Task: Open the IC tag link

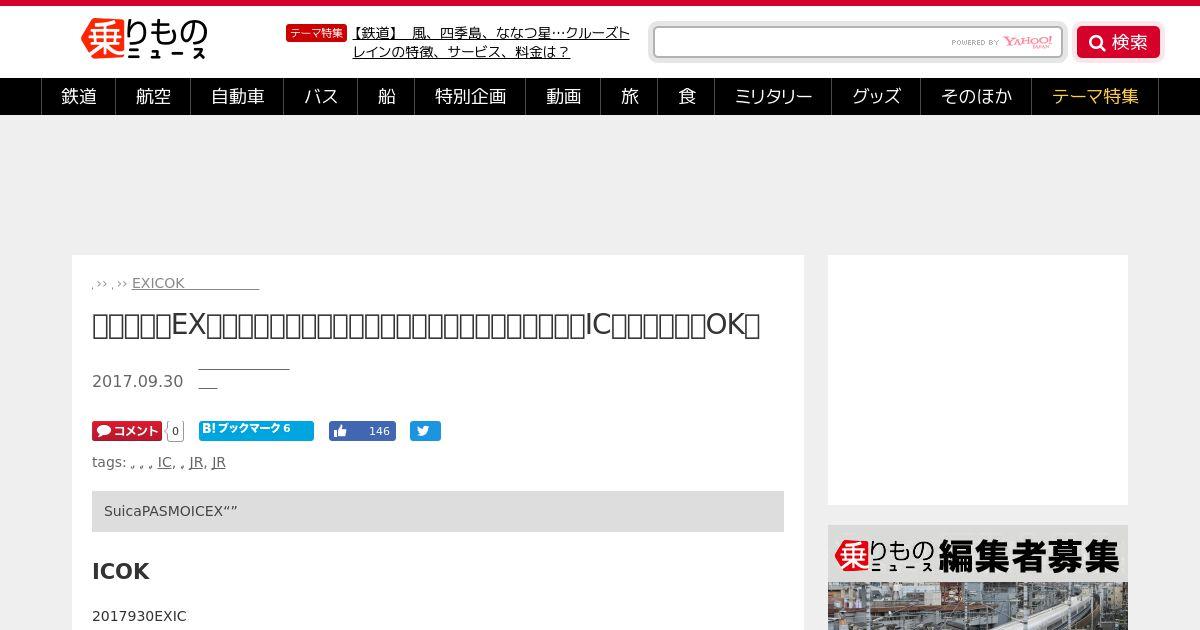Action: pyautogui.click(x=165, y=462)
